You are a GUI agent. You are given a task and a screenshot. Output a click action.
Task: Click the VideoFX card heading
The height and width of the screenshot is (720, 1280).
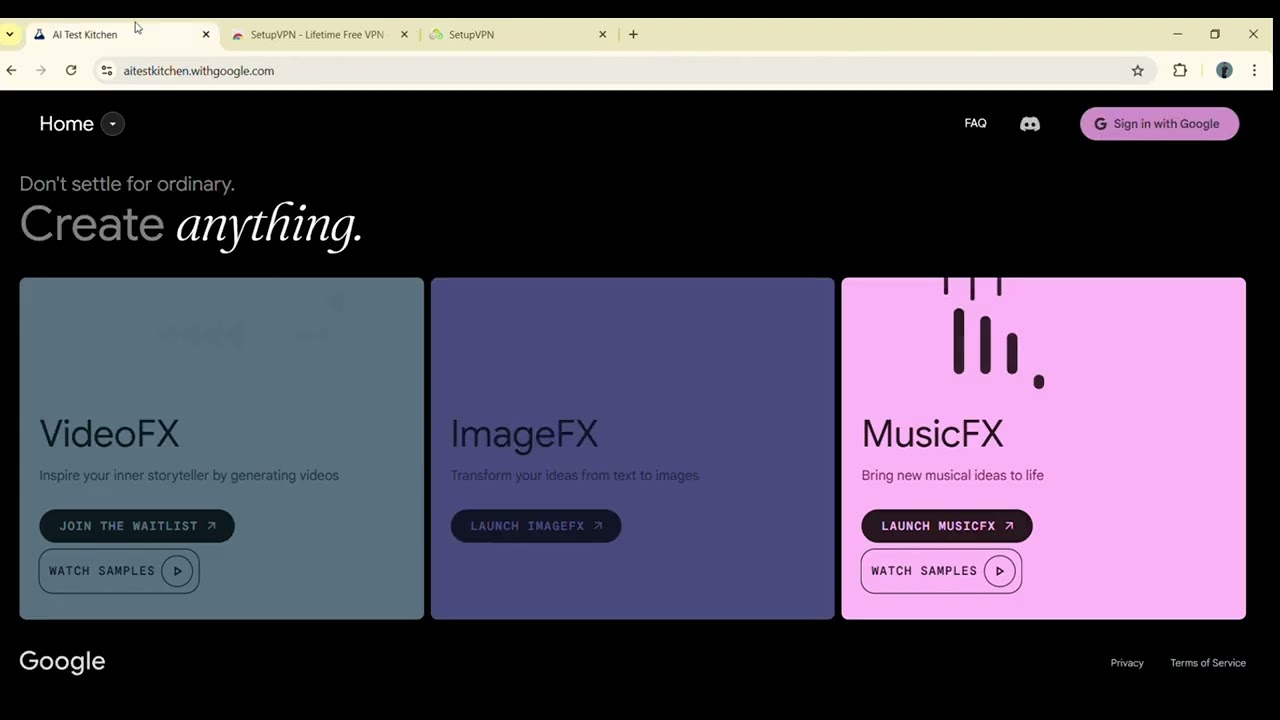[x=109, y=434]
